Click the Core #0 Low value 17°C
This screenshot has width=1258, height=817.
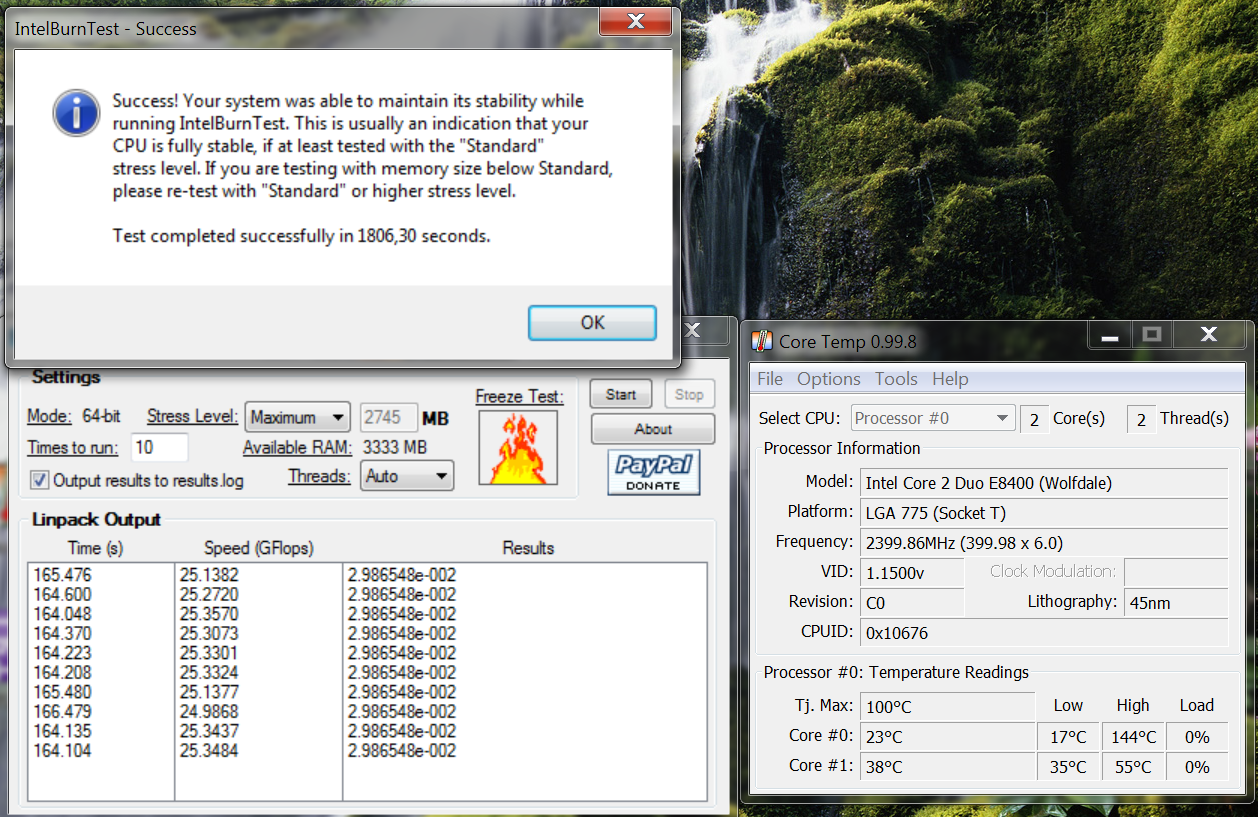1068,737
